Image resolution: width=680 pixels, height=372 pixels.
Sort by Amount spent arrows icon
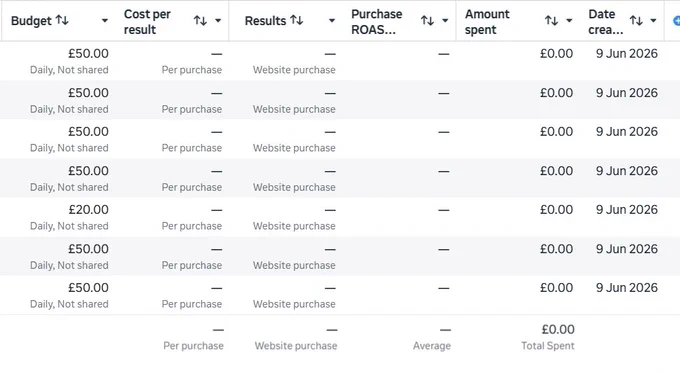pos(552,20)
